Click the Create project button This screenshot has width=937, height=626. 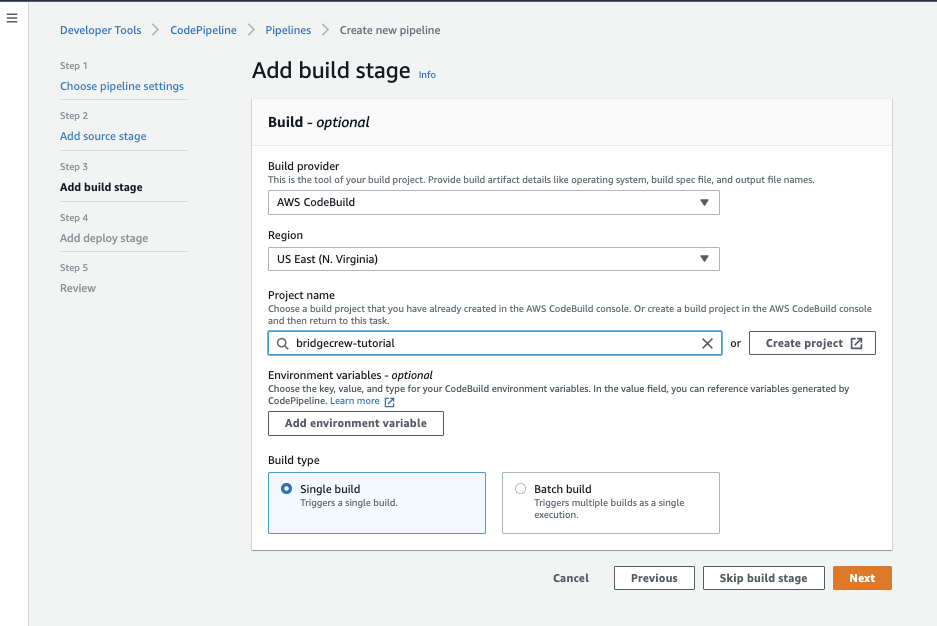[812, 343]
